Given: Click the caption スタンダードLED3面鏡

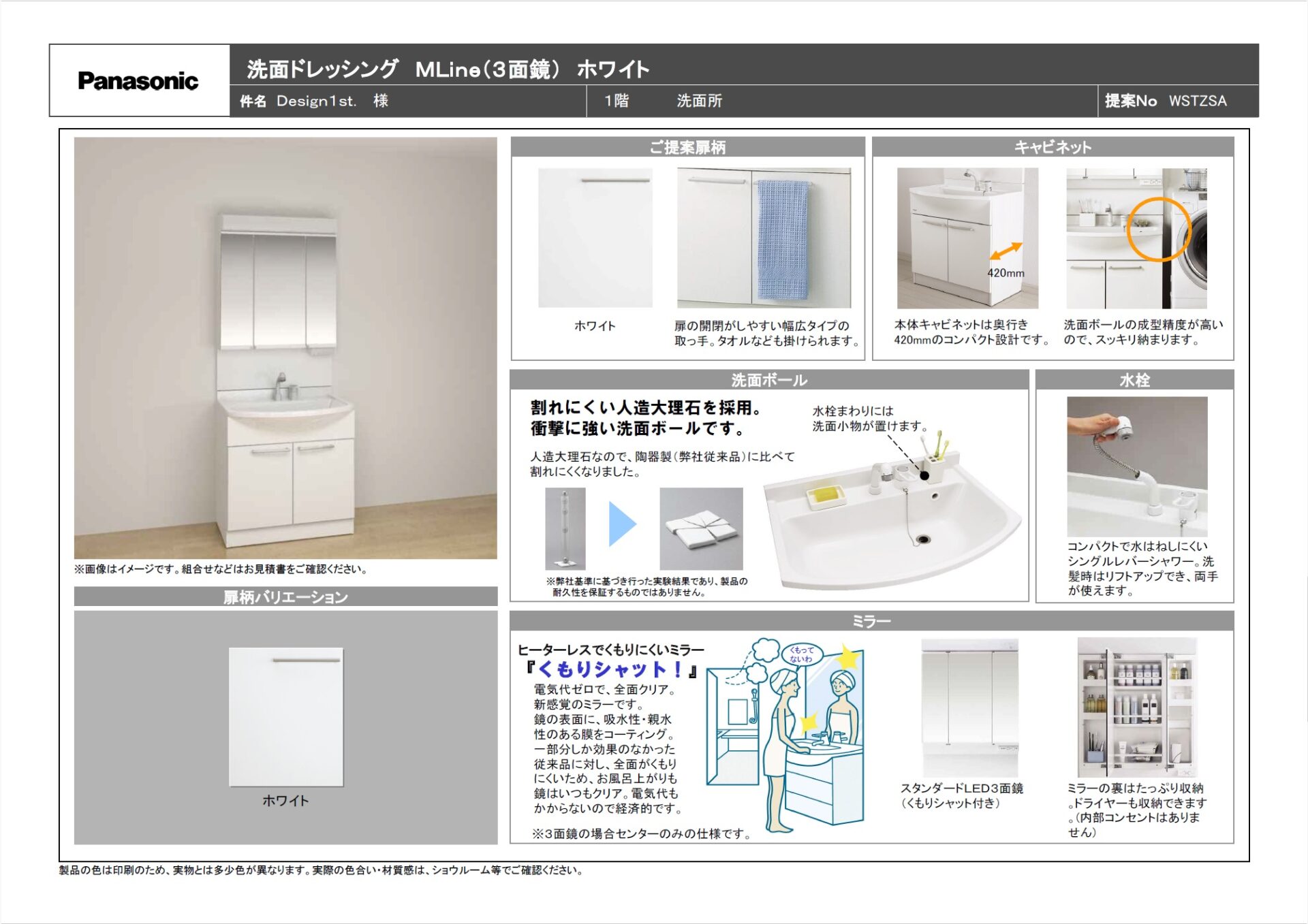Looking at the screenshot, I should tap(961, 795).
